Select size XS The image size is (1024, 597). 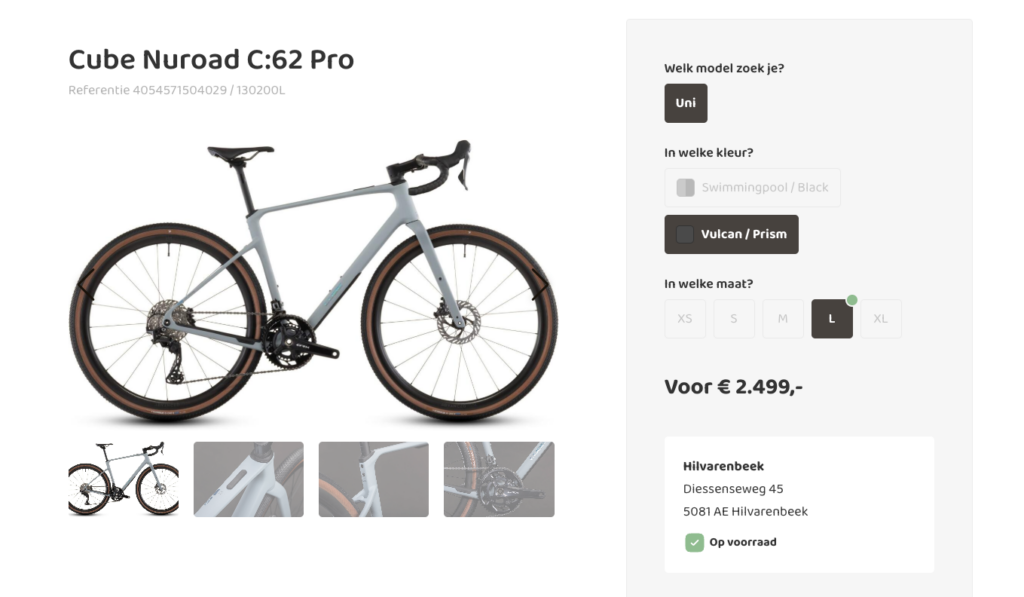tap(685, 319)
